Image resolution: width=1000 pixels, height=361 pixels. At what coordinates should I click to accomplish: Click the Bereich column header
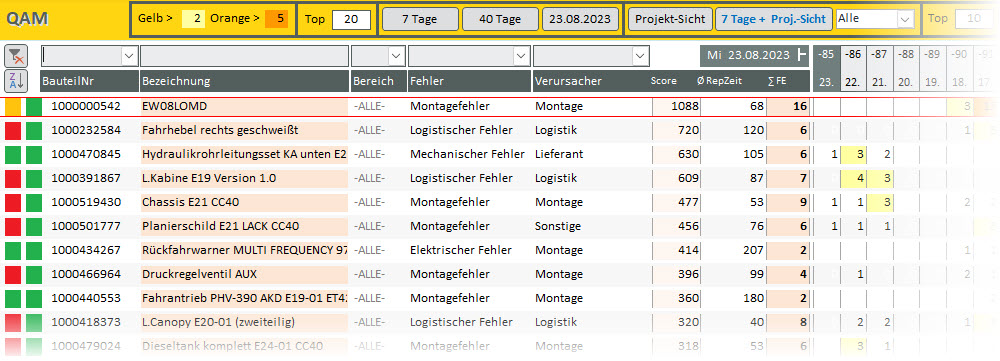coord(378,81)
